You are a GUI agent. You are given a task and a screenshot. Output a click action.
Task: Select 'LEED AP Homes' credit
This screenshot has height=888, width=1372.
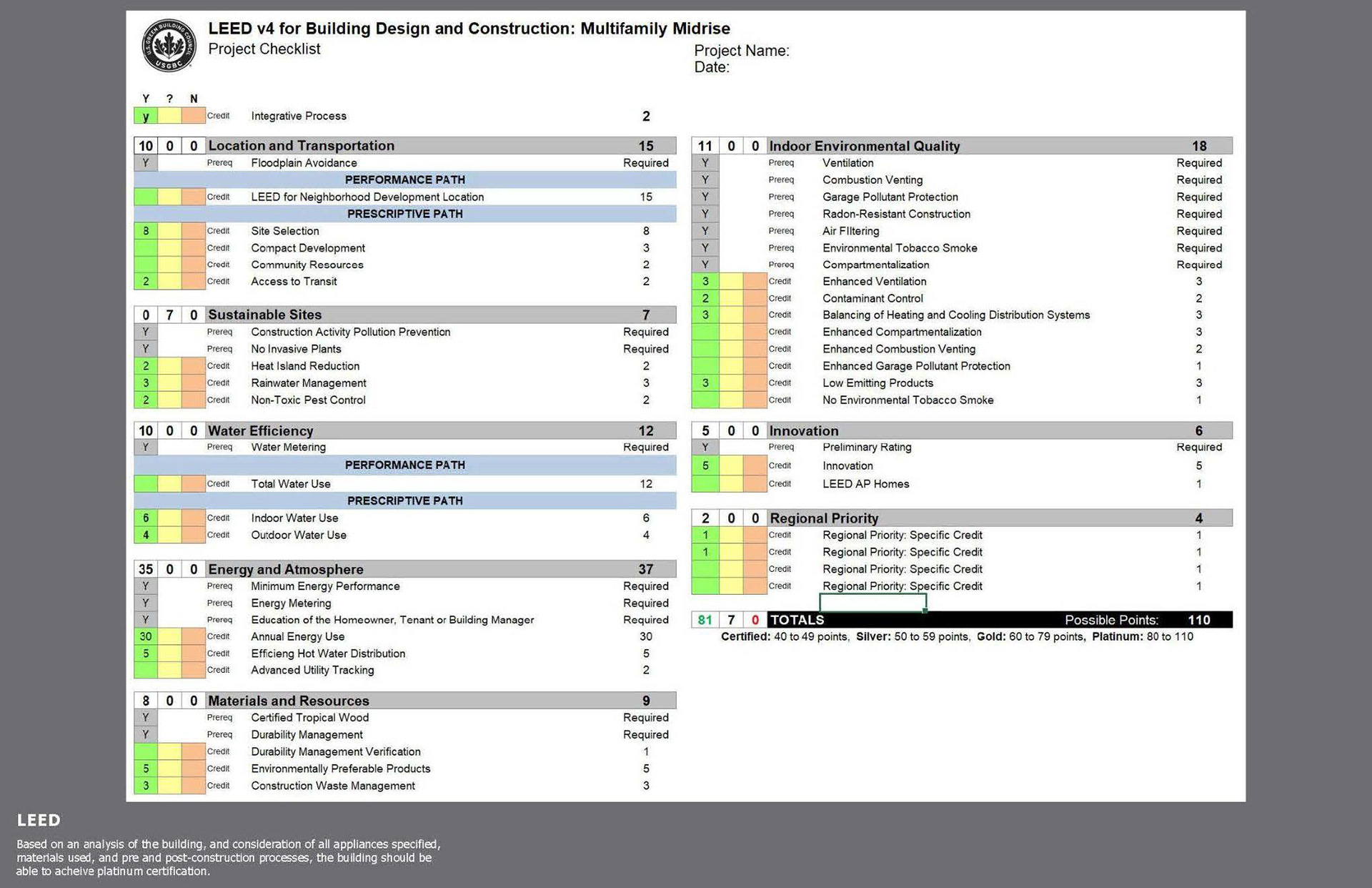tap(866, 484)
